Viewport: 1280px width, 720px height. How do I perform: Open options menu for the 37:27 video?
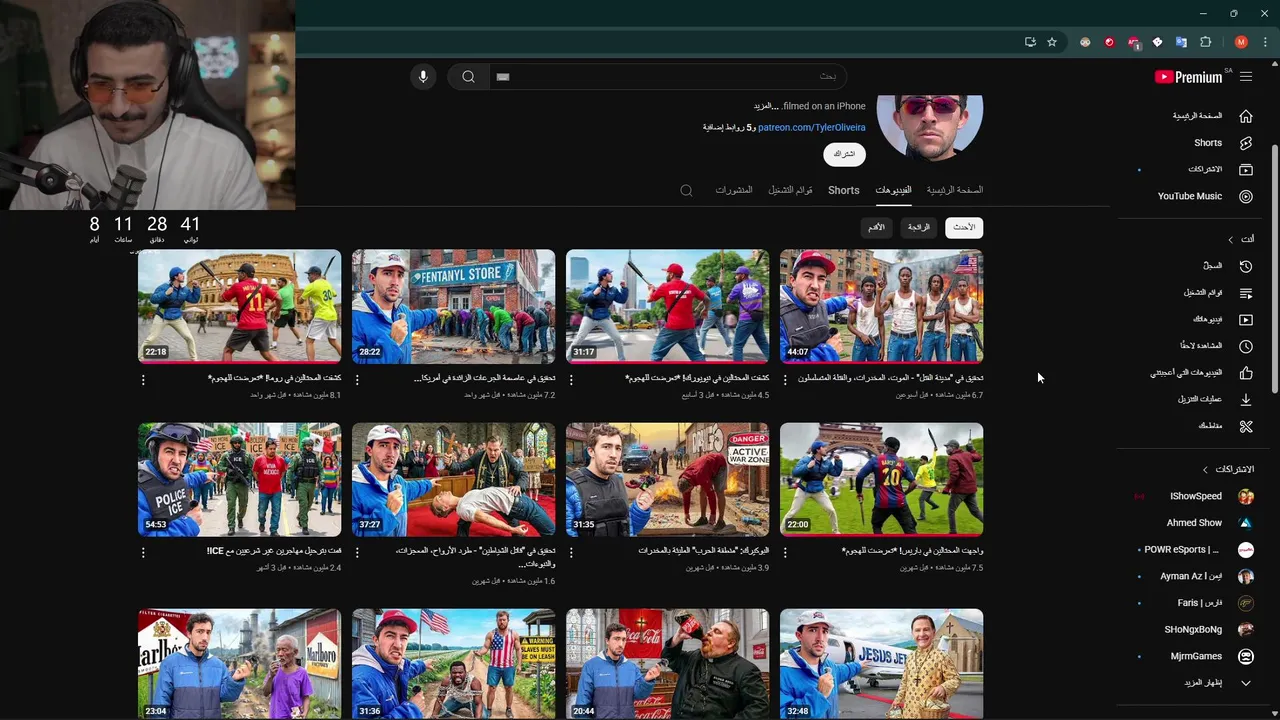tap(357, 553)
